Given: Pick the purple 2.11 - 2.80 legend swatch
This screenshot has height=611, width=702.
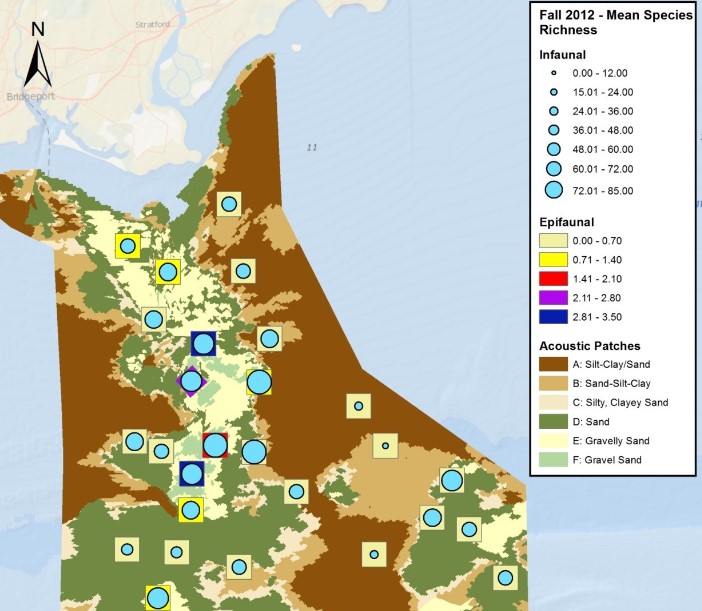Looking at the screenshot, I should click(553, 298).
